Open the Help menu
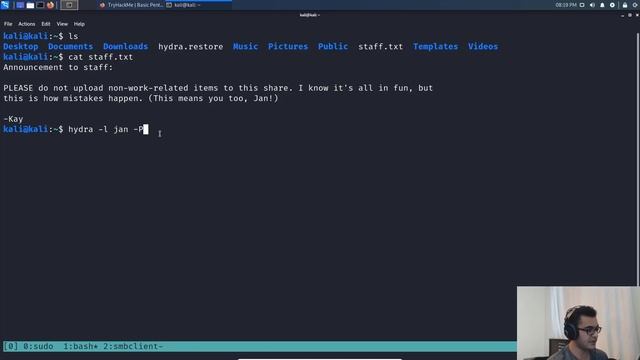Screen dimensions: 640x360 79,24
